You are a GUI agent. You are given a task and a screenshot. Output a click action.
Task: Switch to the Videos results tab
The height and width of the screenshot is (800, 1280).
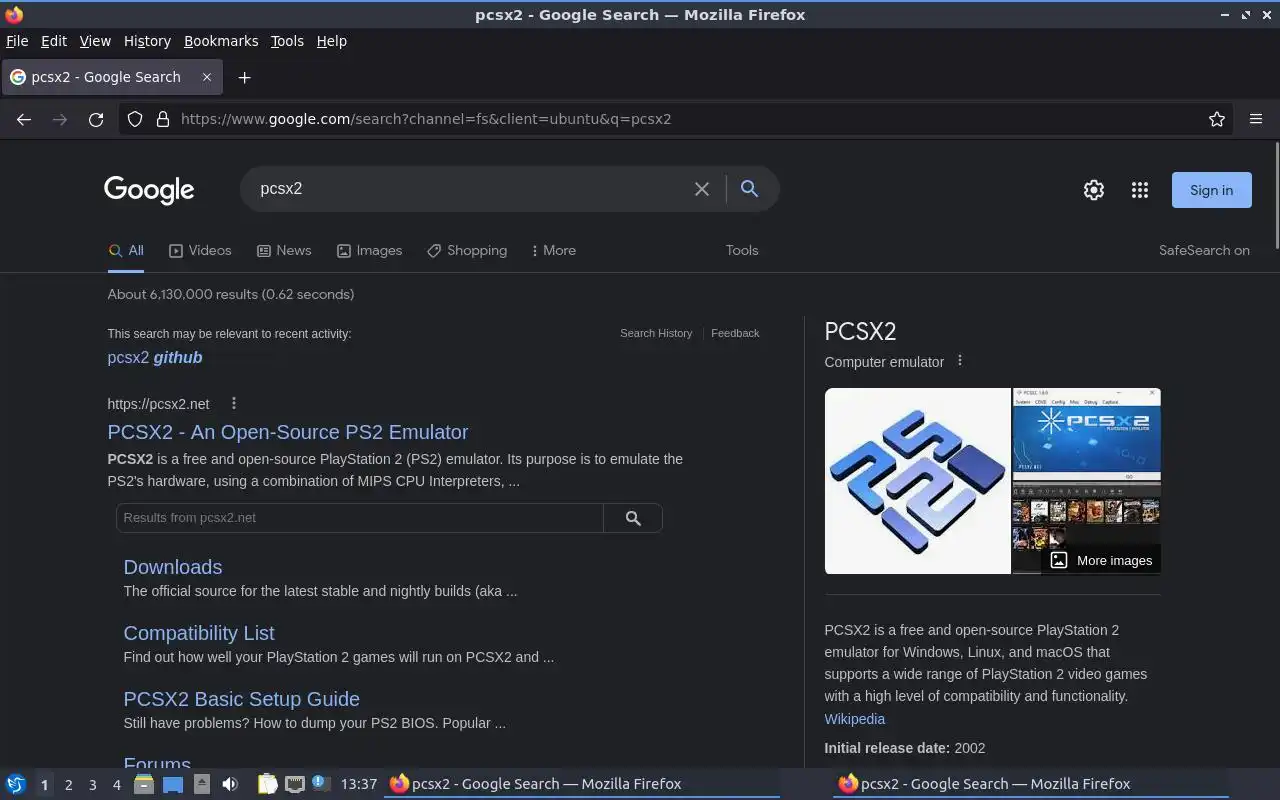(x=200, y=250)
